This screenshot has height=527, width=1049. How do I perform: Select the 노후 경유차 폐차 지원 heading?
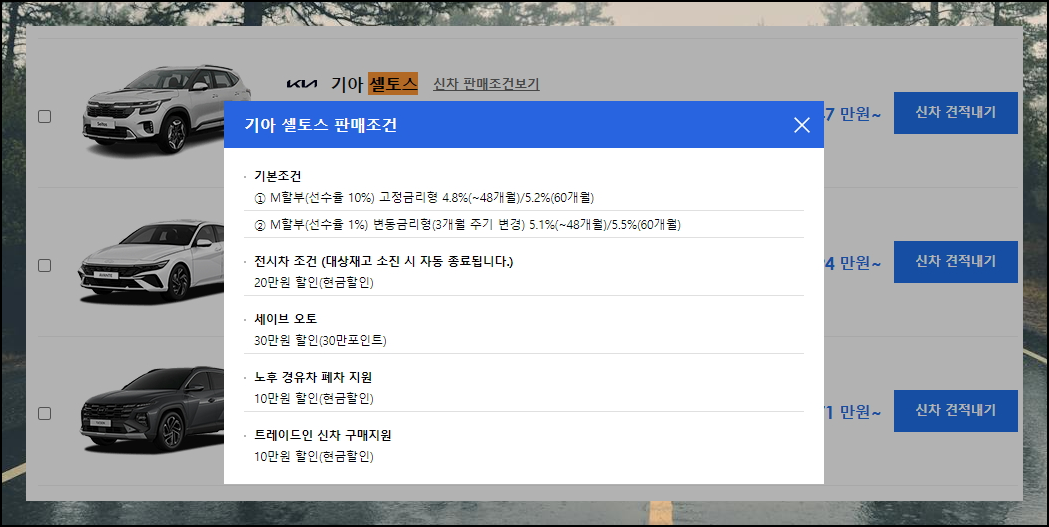coord(313,377)
